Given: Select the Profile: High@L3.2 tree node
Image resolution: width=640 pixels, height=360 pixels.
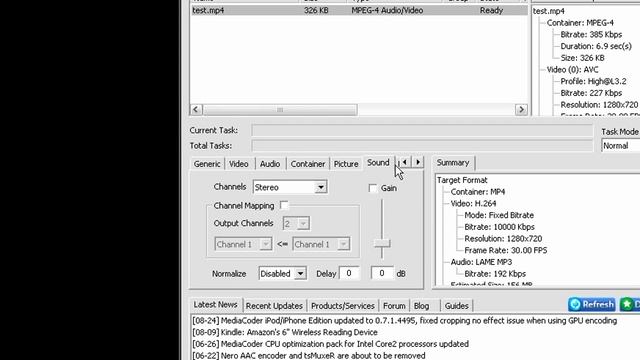Looking at the screenshot, I should click(x=593, y=81).
